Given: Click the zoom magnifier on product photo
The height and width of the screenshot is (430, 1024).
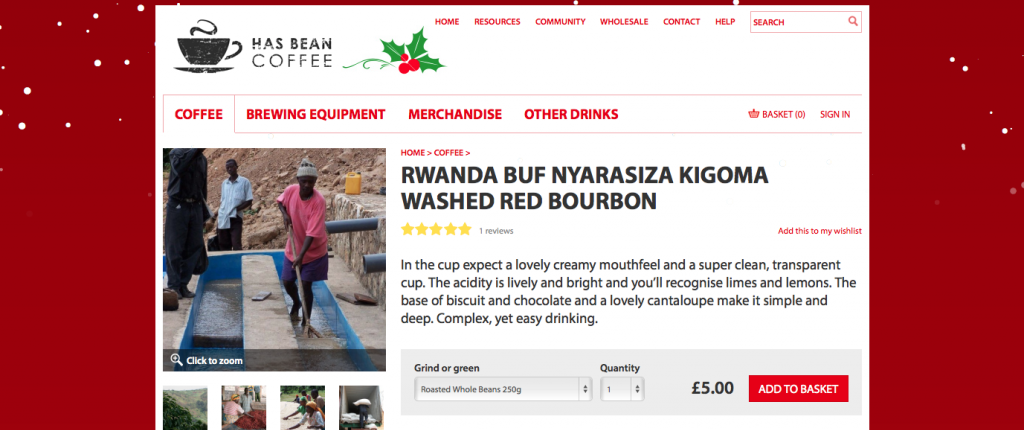Looking at the screenshot, I should tap(176, 359).
